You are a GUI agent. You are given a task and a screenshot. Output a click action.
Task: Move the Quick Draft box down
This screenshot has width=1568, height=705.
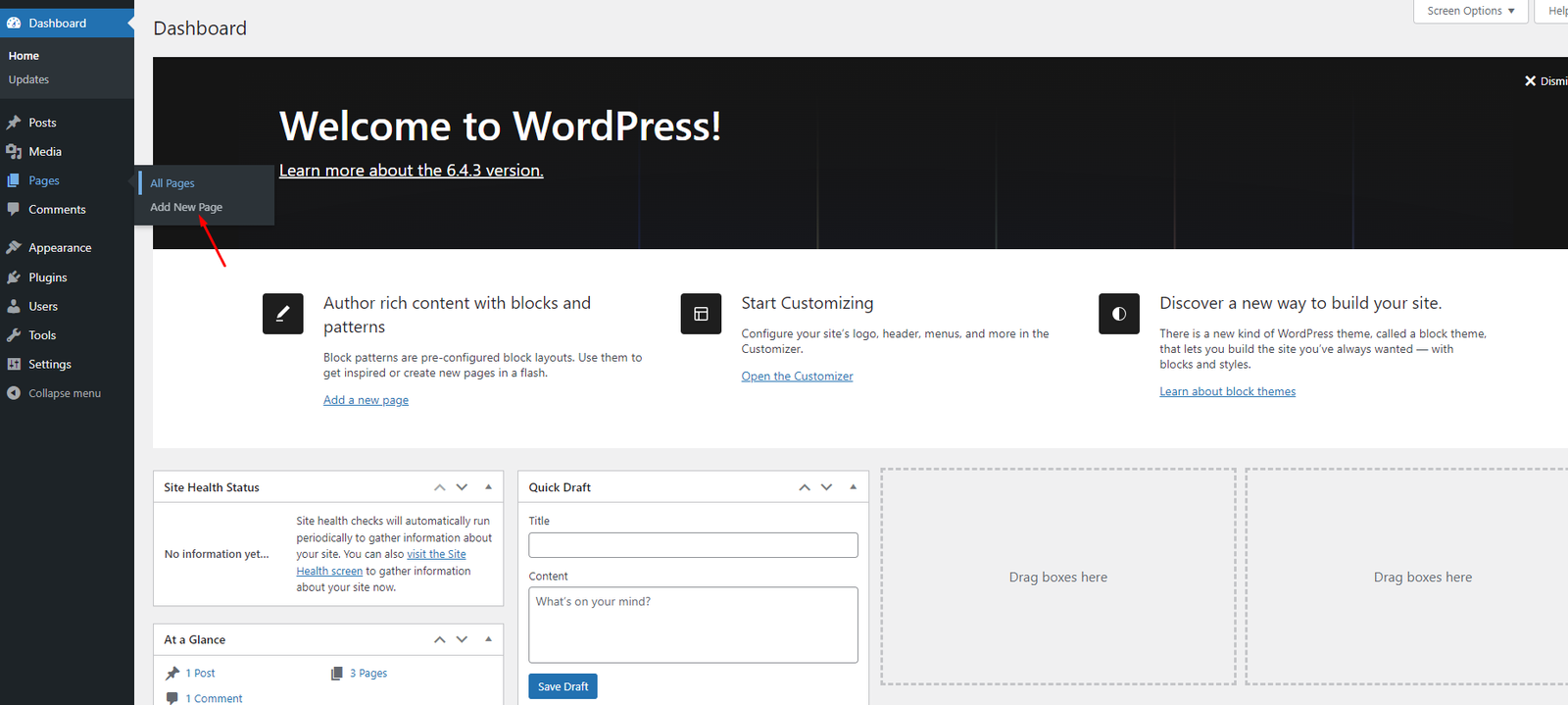(x=826, y=487)
